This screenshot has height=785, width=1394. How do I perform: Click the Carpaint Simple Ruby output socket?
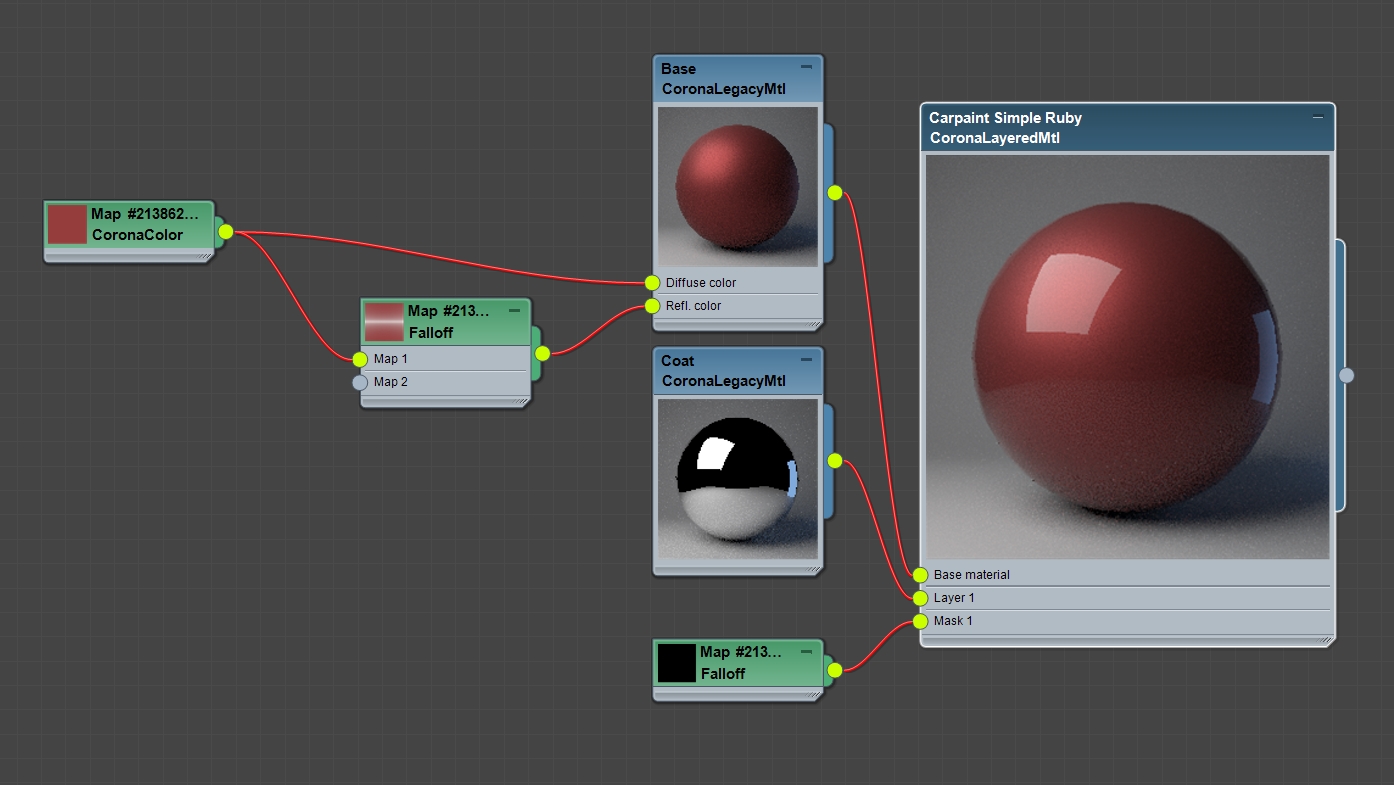[x=1346, y=375]
